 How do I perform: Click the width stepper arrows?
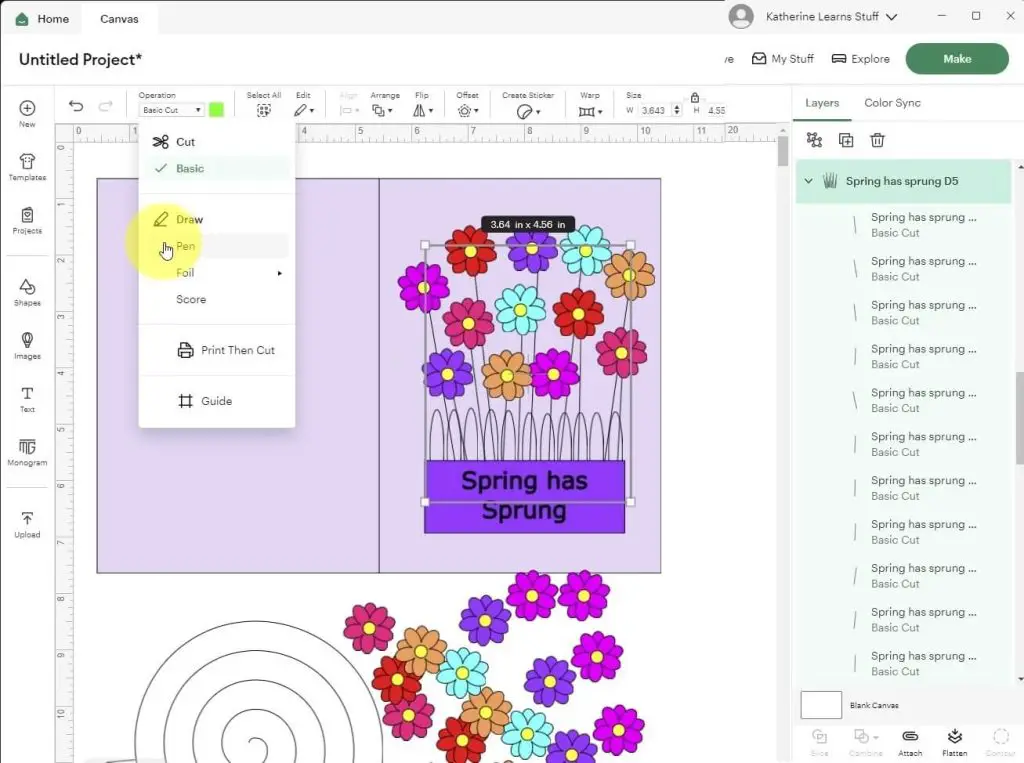pyautogui.click(x=677, y=110)
